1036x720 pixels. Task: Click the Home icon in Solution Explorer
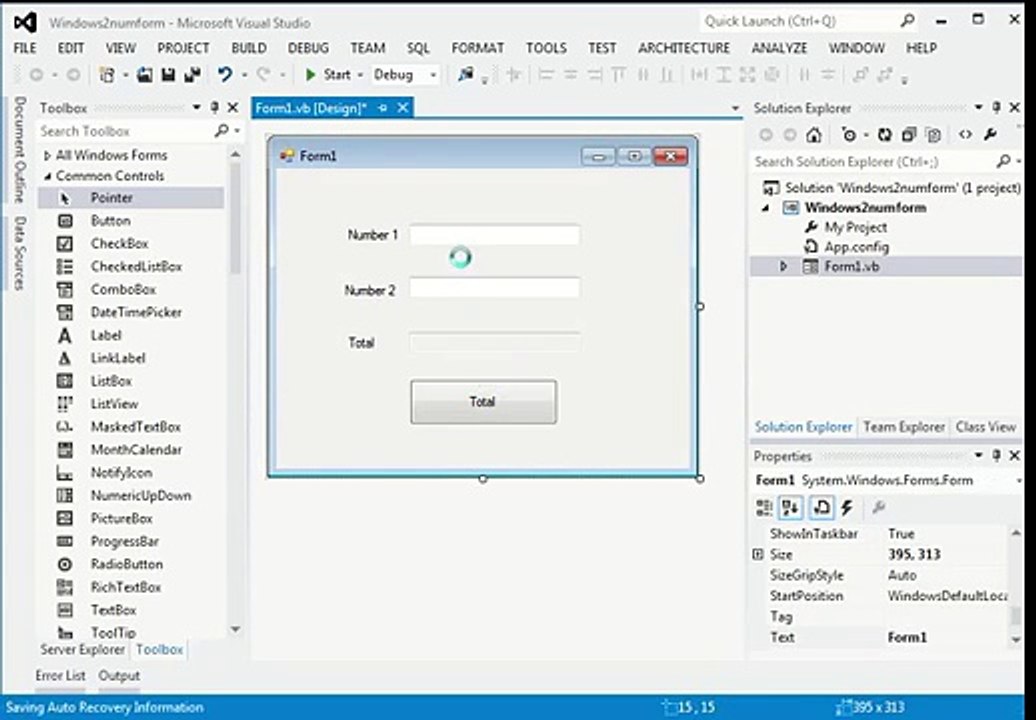click(x=814, y=135)
